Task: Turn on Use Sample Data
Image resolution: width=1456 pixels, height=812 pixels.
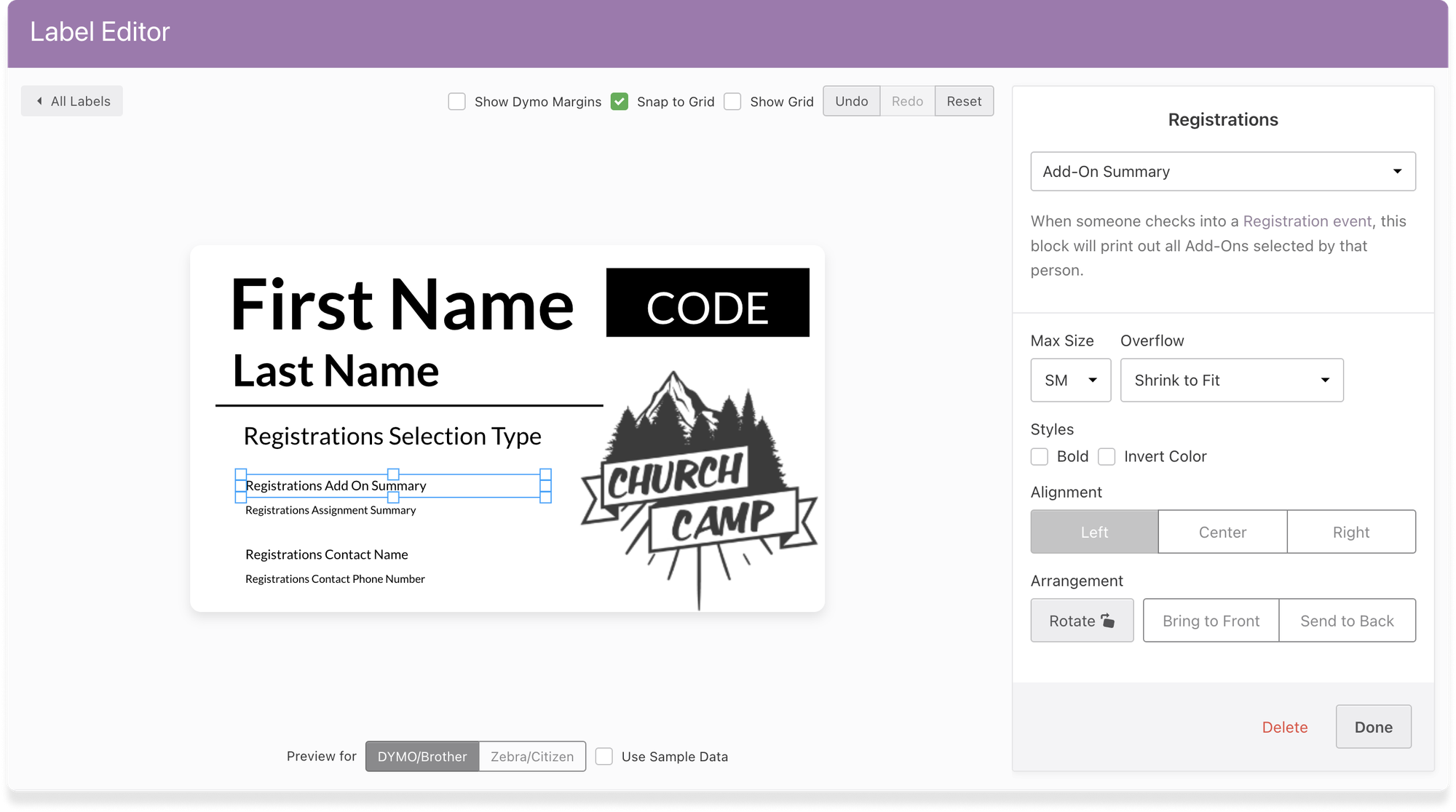Action: [x=604, y=757]
